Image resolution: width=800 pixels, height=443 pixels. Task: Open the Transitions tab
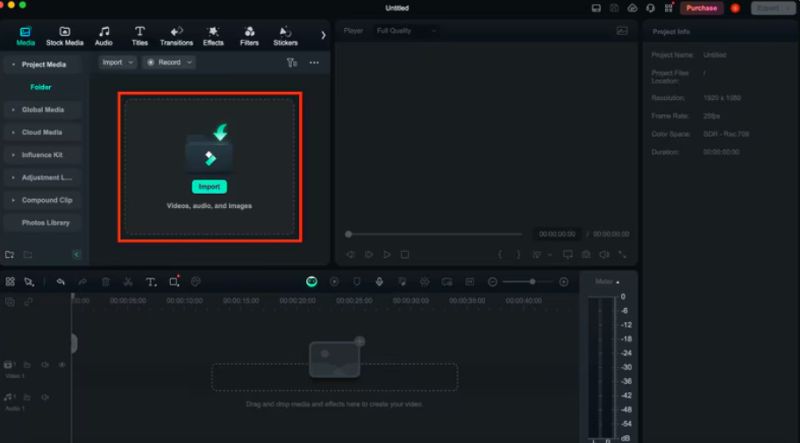point(177,36)
